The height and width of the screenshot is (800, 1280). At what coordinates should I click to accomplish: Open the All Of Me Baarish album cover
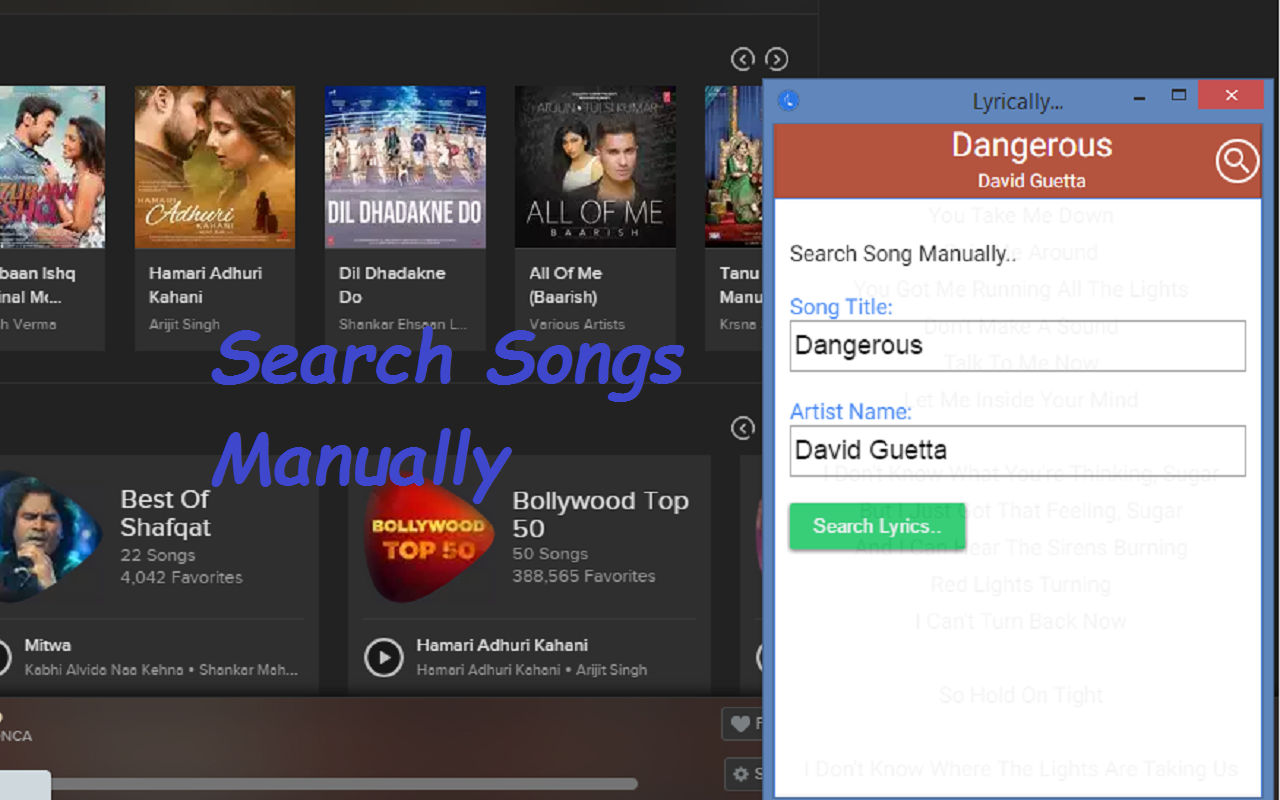click(595, 167)
